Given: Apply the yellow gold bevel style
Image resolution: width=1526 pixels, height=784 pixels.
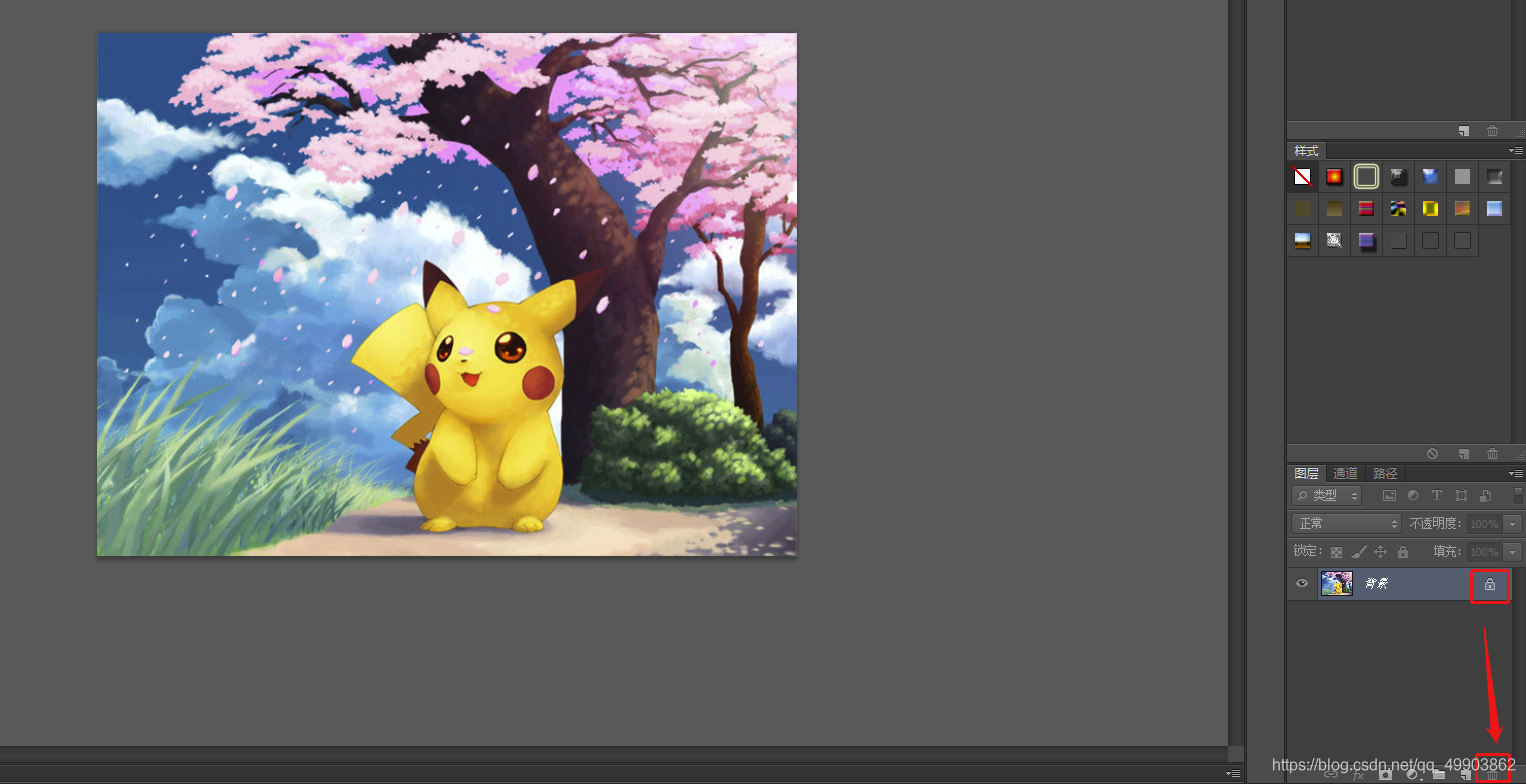Looking at the screenshot, I should tap(1431, 209).
